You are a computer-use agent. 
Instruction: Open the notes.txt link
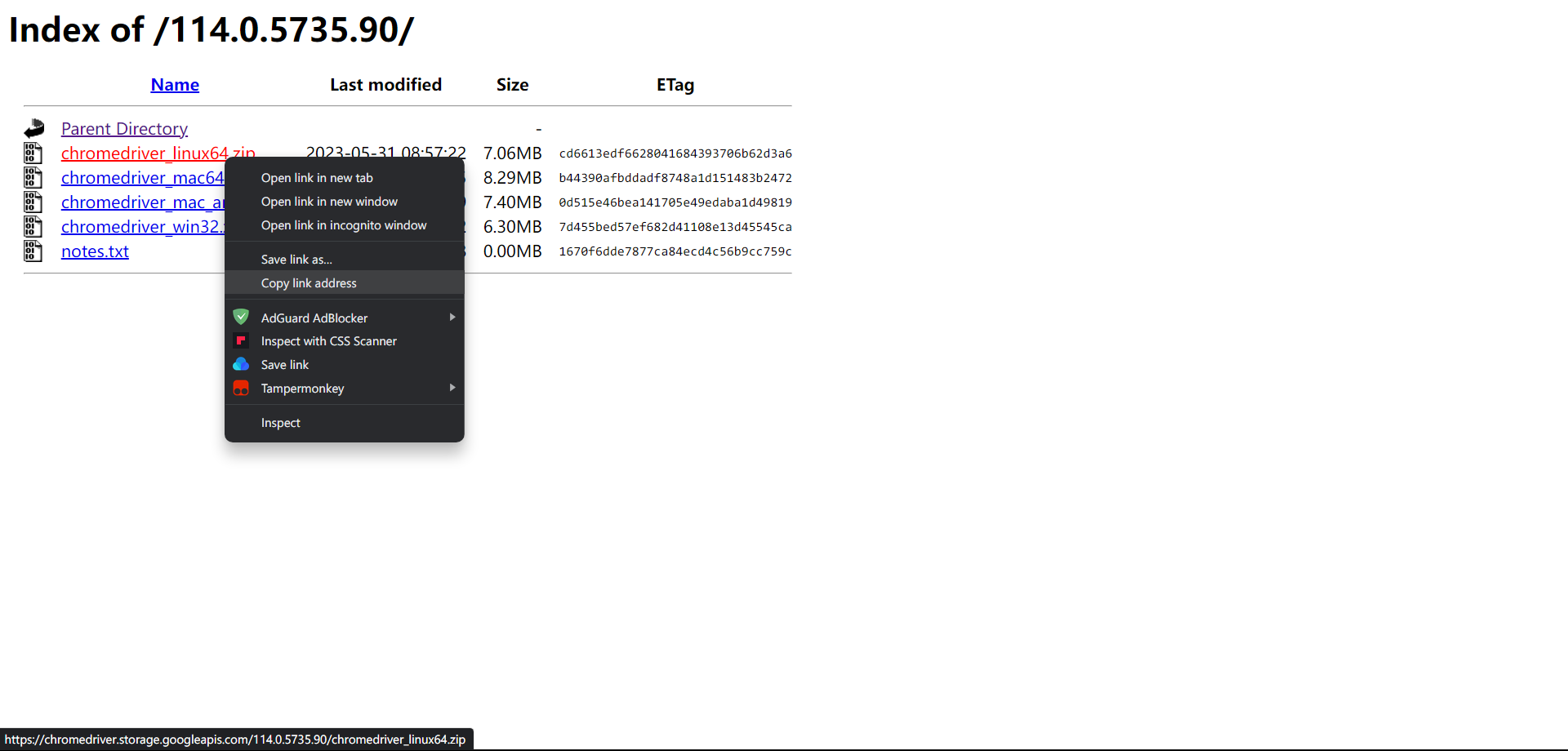94,251
